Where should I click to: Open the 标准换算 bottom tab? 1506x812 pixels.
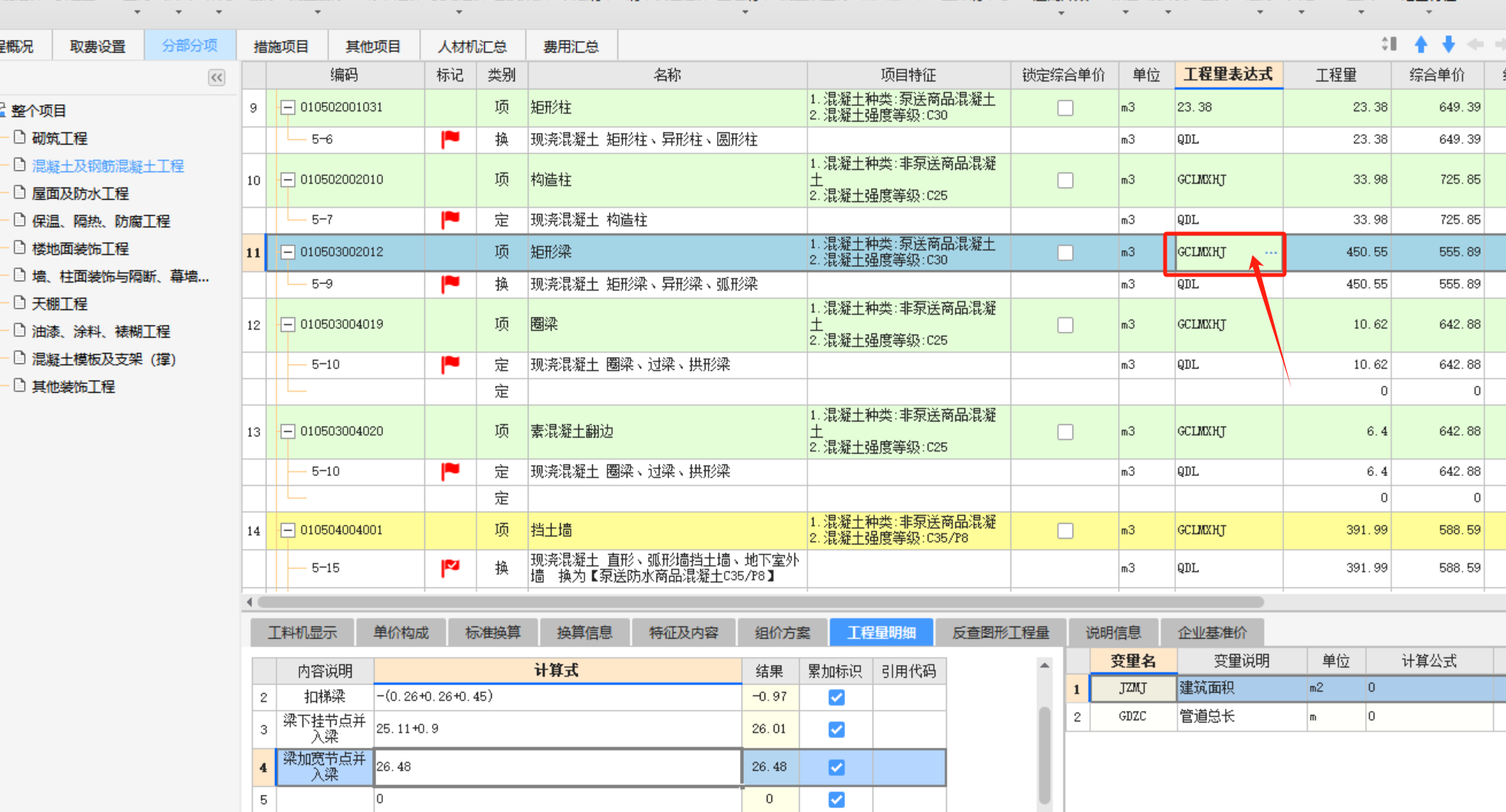493,633
